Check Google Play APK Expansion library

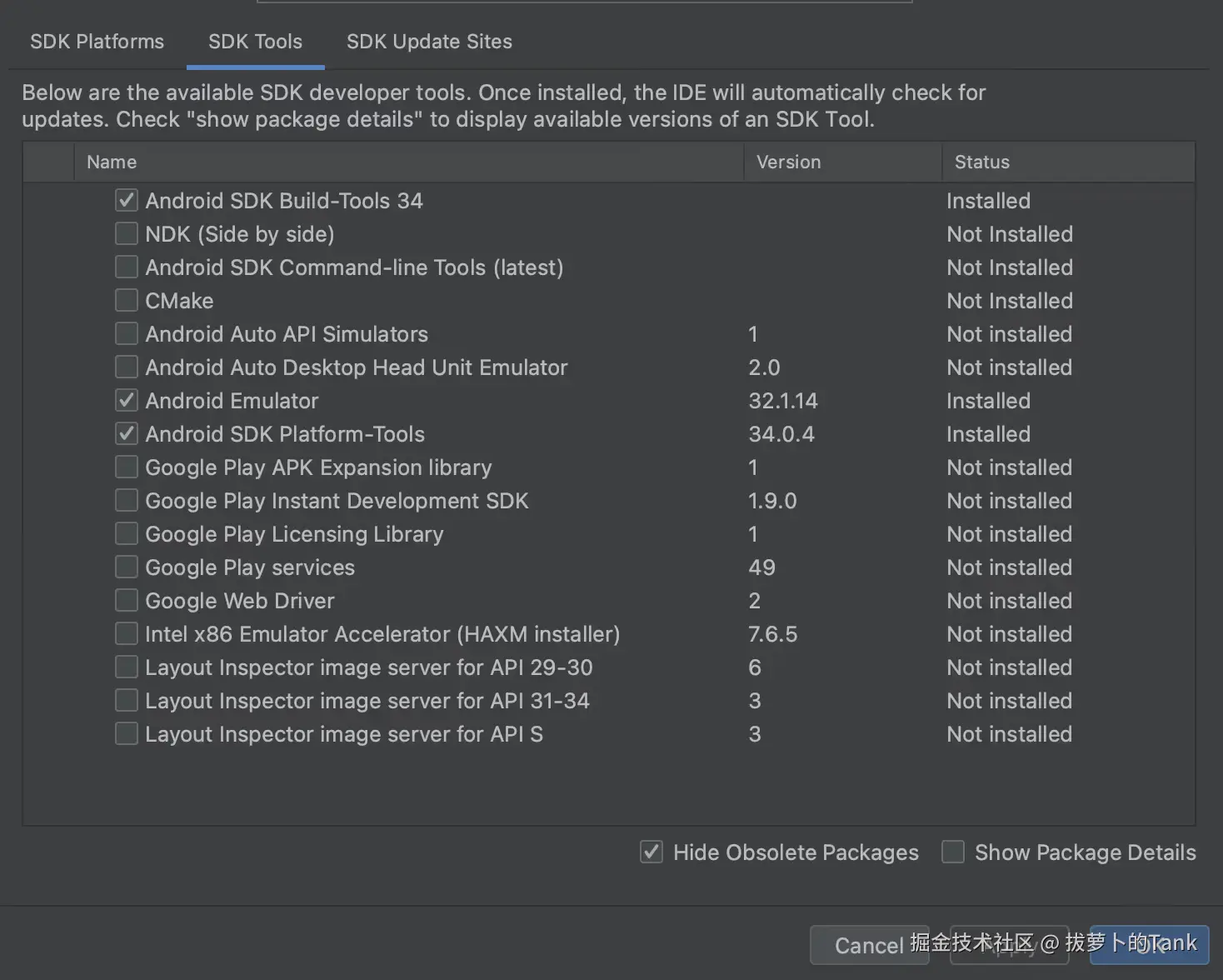coord(127,467)
